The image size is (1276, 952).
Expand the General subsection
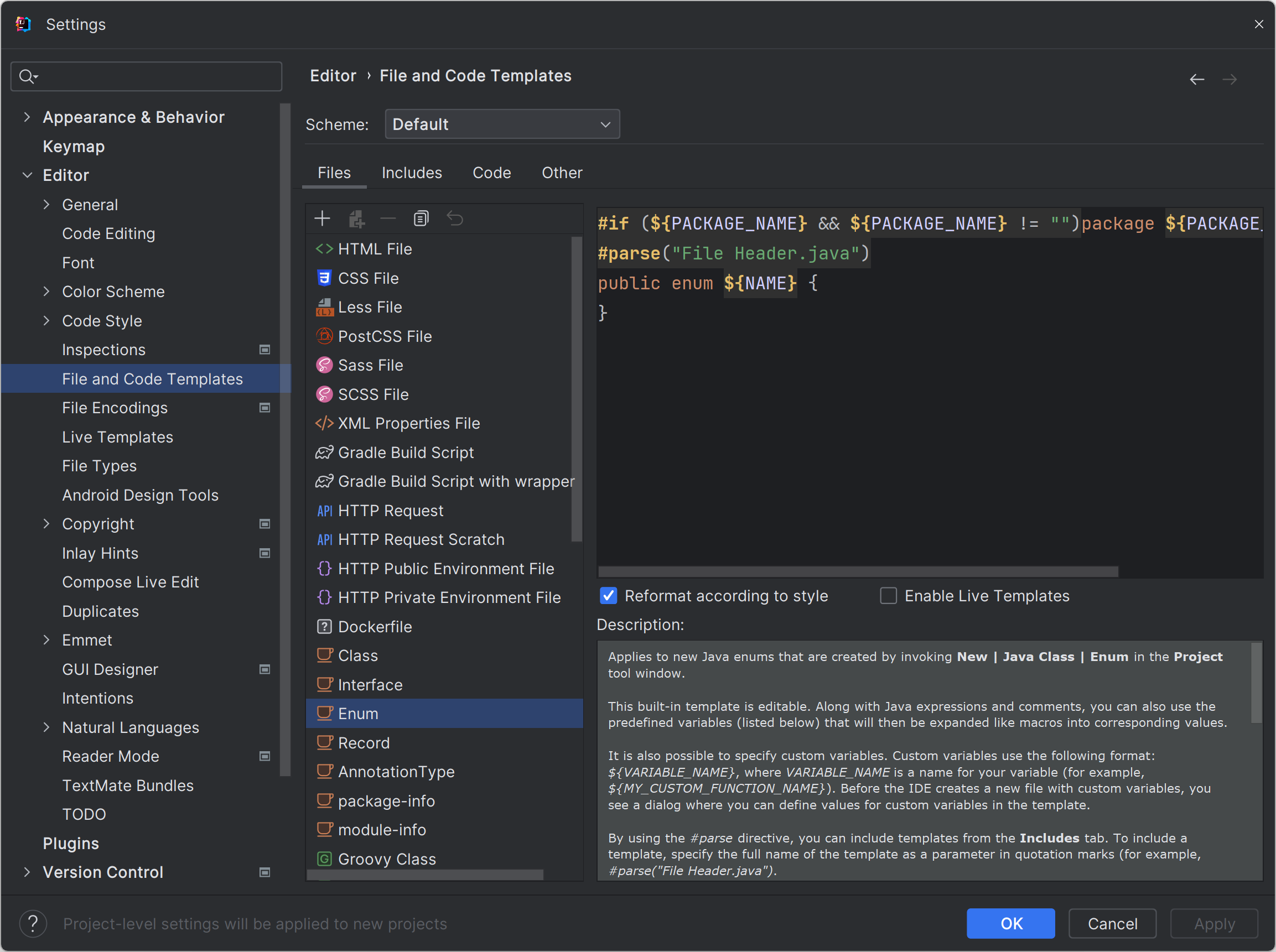[x=46, y=205]
